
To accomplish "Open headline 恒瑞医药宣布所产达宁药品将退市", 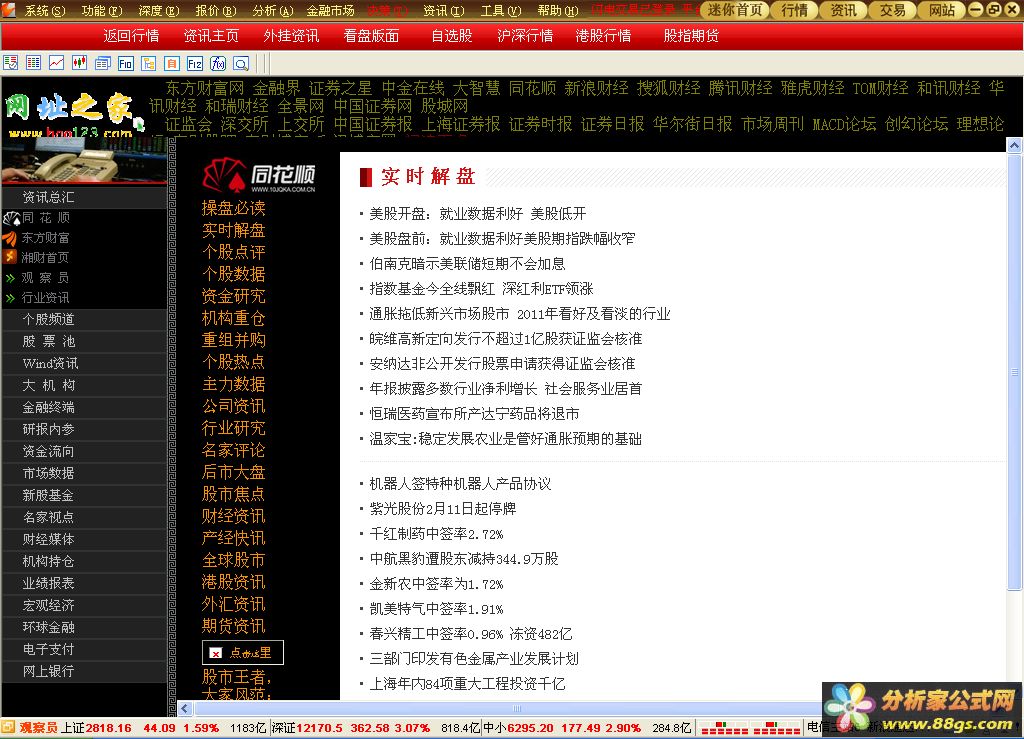I will point(474,414).
